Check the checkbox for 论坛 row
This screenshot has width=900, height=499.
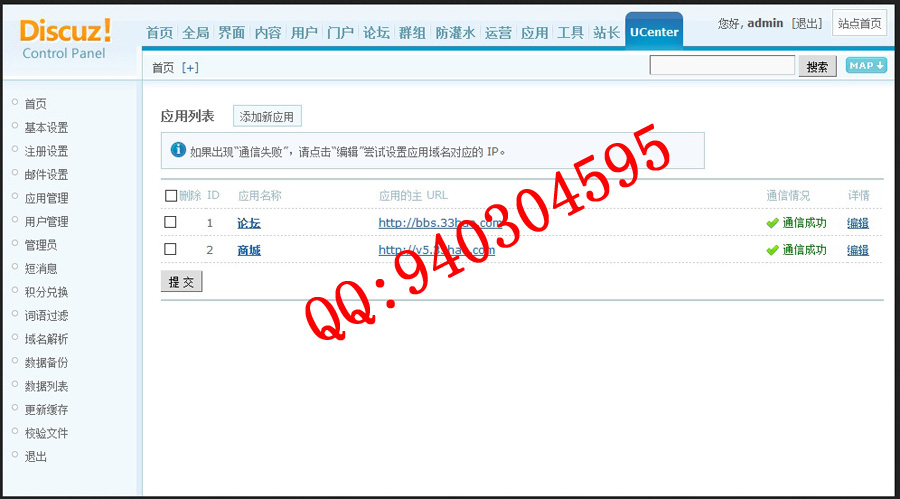[x=170, y=222]
